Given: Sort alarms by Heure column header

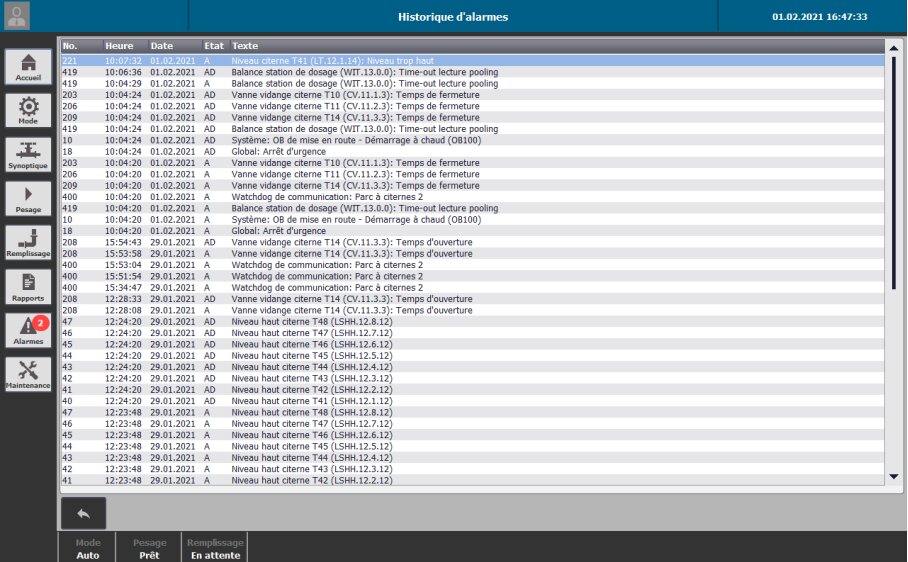Looking at the screenshot, I should [124, 46].
